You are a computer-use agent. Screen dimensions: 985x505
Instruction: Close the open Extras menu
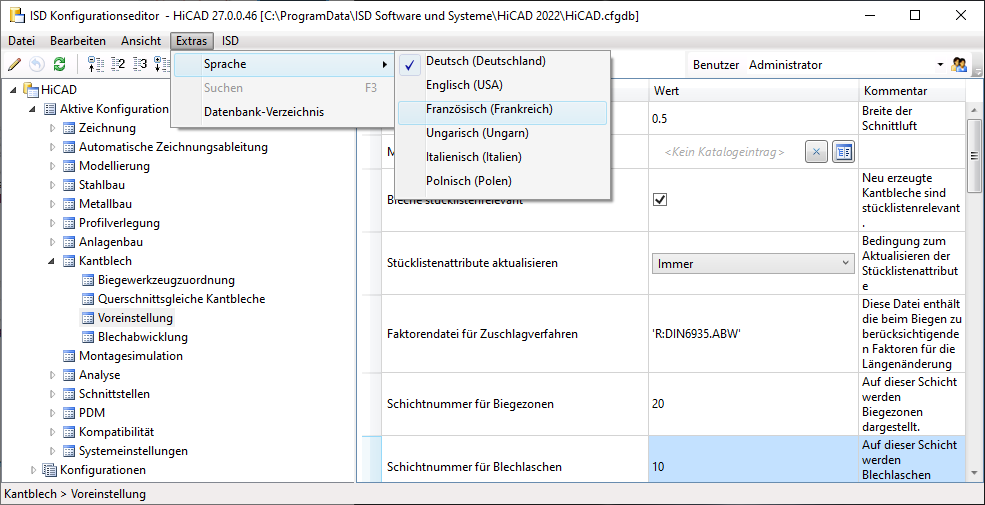[x=192, y=41]
